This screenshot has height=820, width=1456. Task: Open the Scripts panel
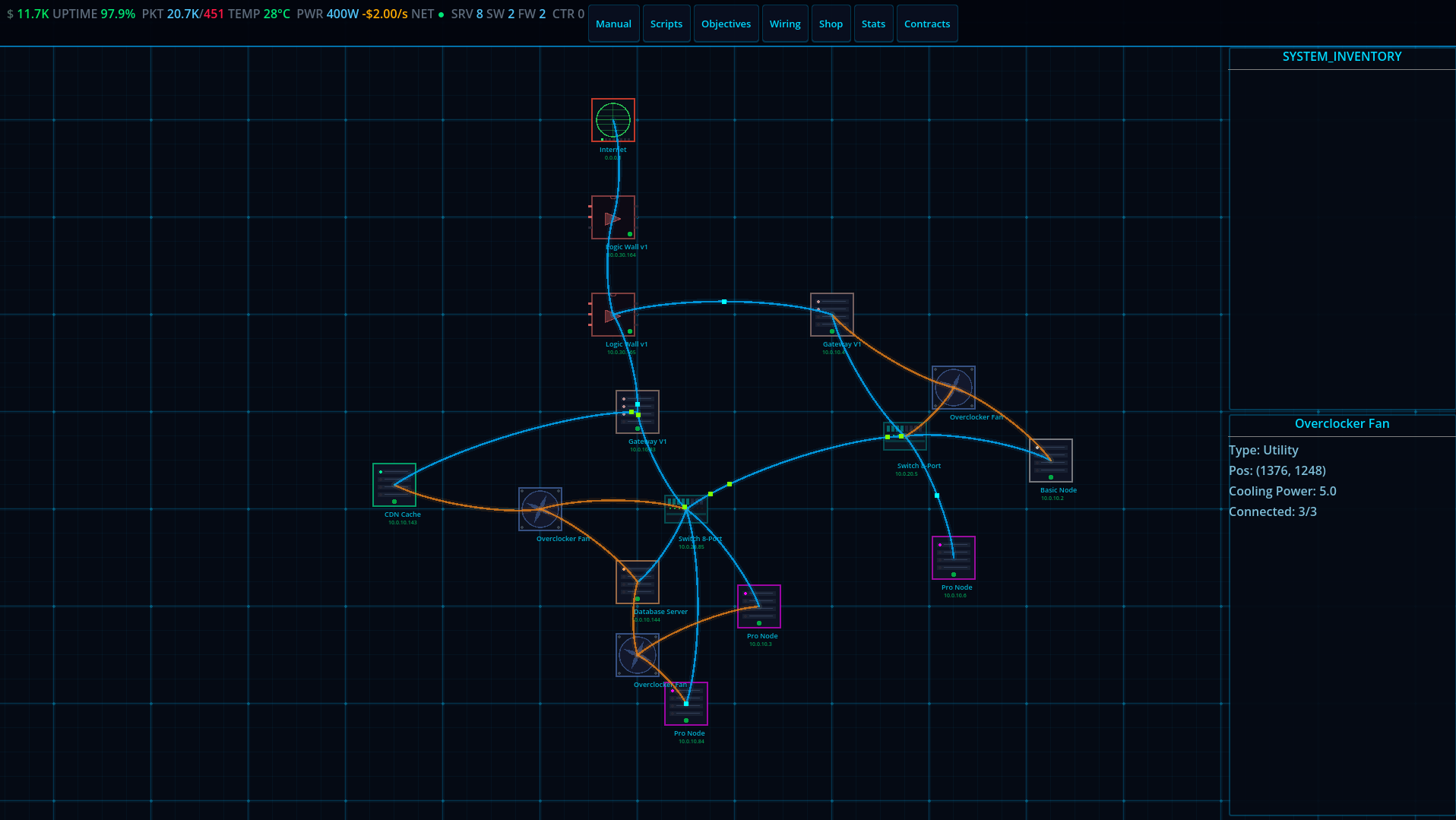(666, 24)
